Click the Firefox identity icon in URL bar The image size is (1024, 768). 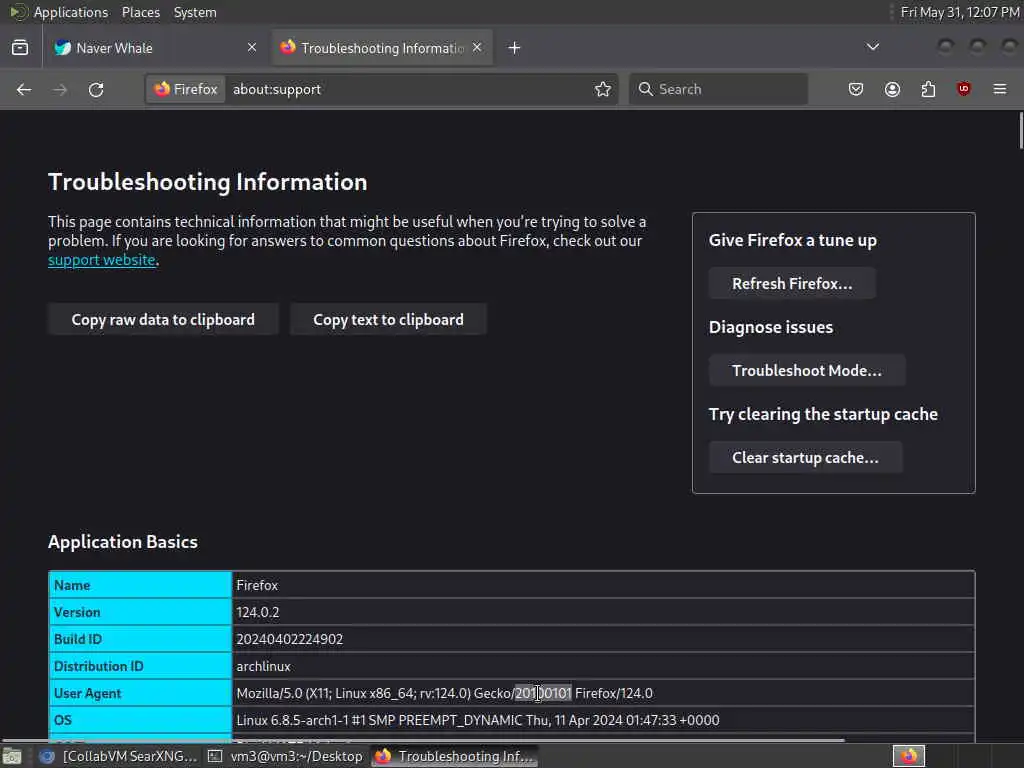point(186,89)
